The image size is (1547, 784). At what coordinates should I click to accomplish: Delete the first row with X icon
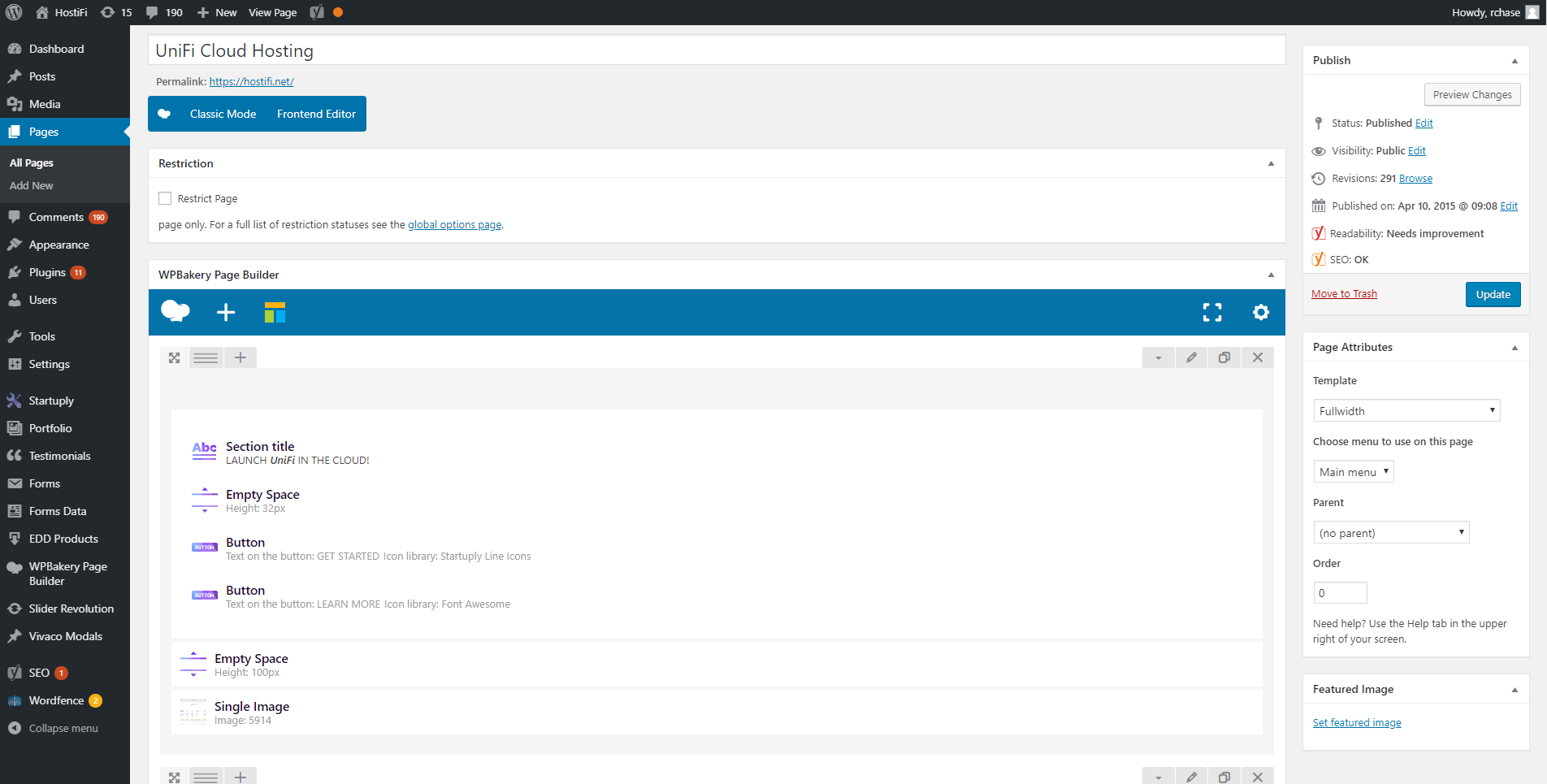[x=1258, y=357]
